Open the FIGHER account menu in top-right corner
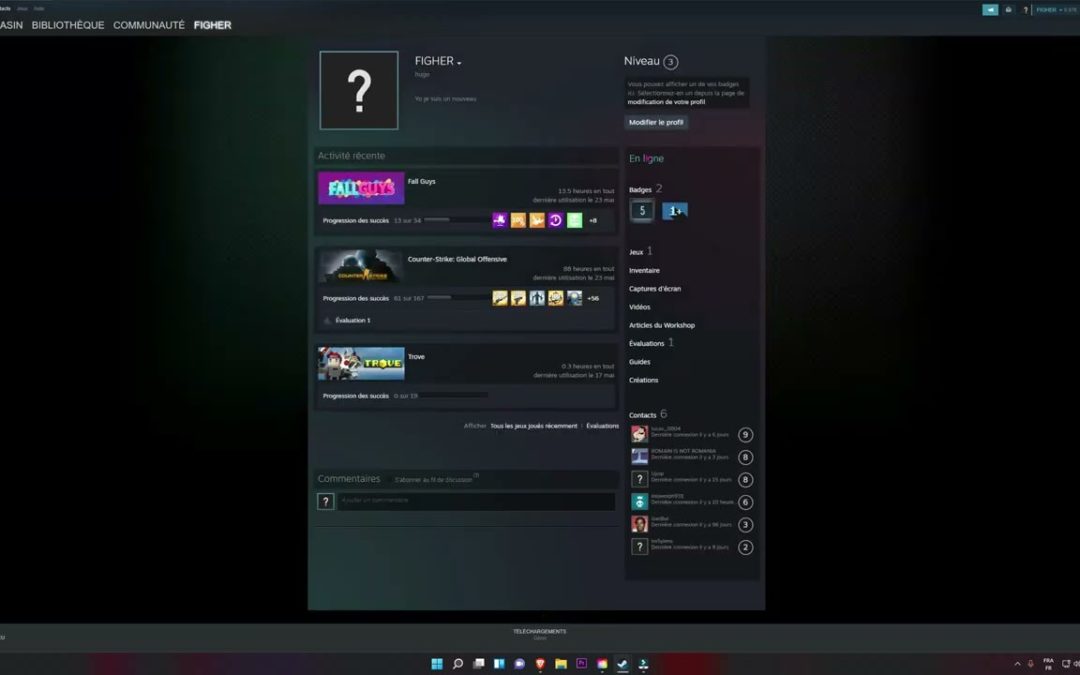1080x675 pixels. (x=1056, y=10)
